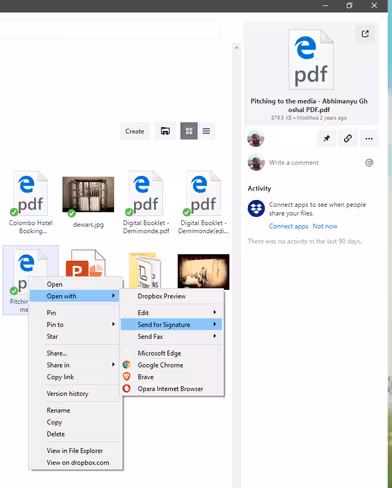
Task: Minimize the Dropbox window
Action: 325,5
